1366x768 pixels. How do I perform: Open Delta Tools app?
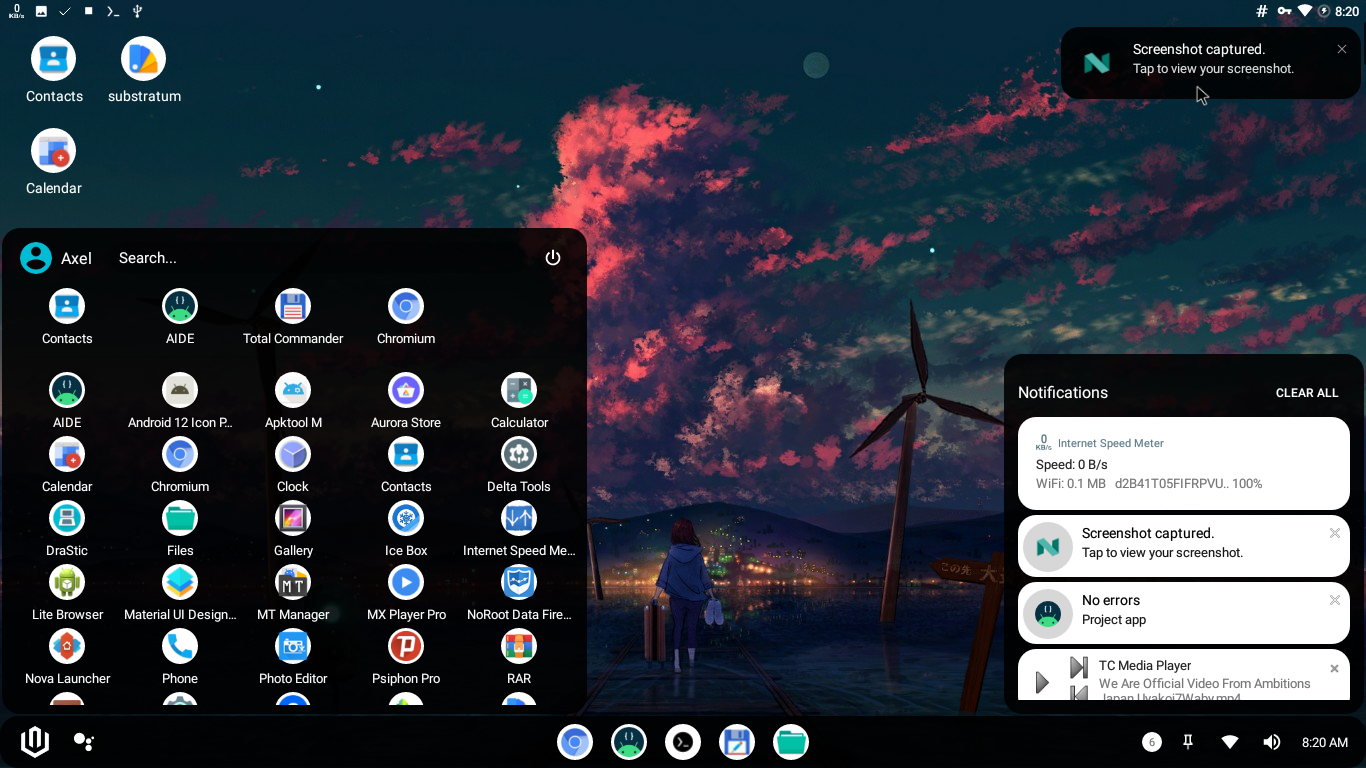tap(519, 465)
